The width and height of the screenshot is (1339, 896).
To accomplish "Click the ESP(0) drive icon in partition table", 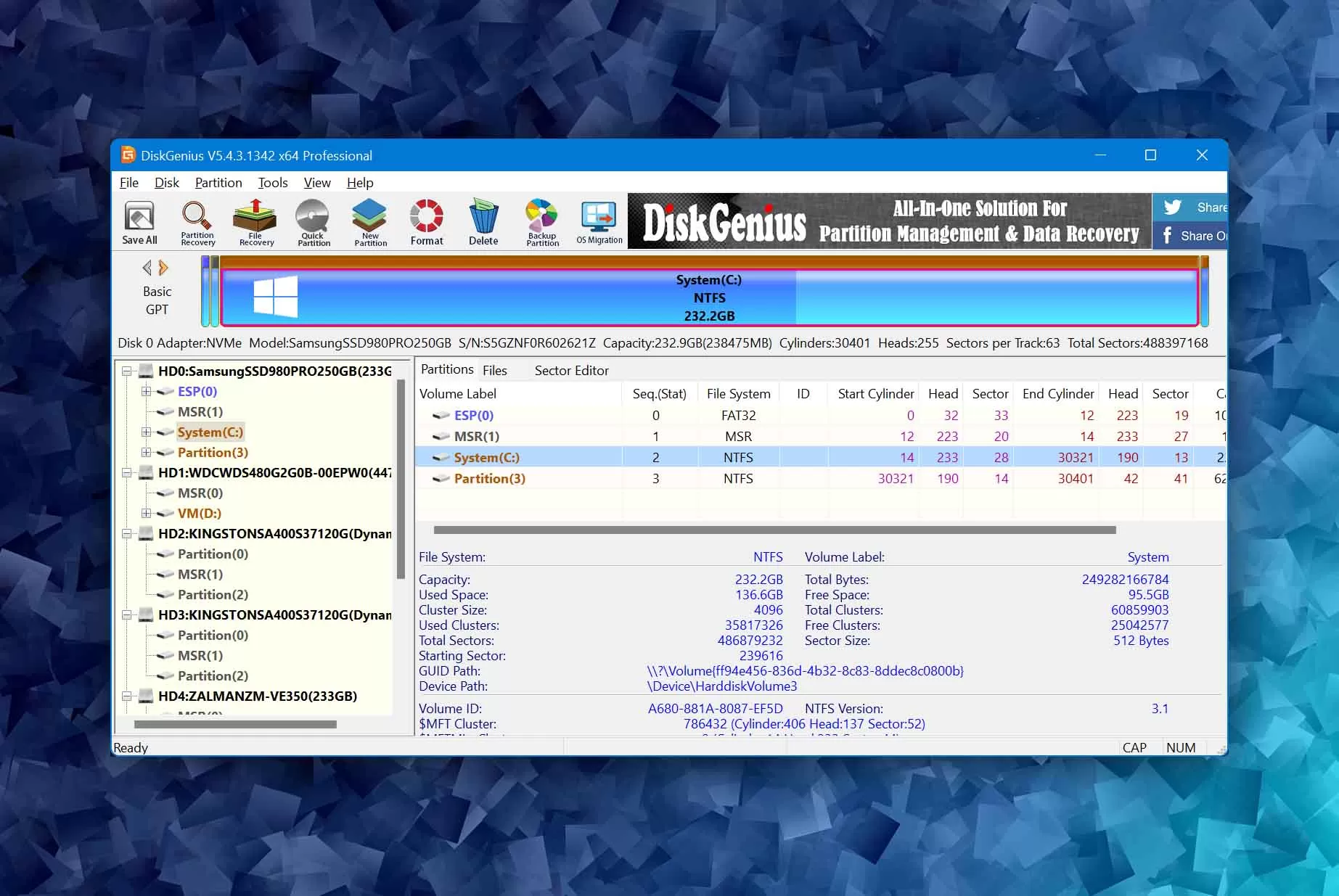I will (441, 416).
